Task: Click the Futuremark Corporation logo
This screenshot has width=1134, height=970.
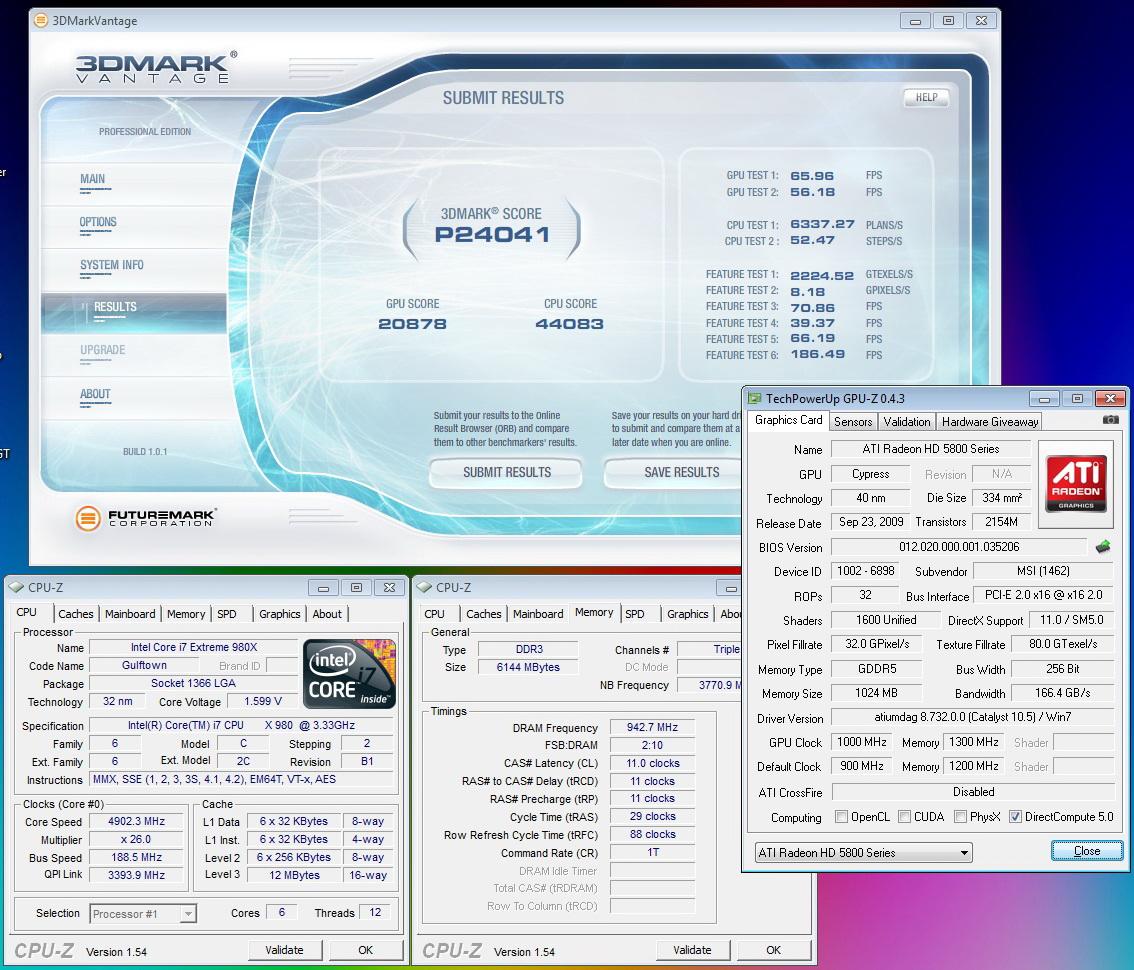Action: [x=145, y=518]
